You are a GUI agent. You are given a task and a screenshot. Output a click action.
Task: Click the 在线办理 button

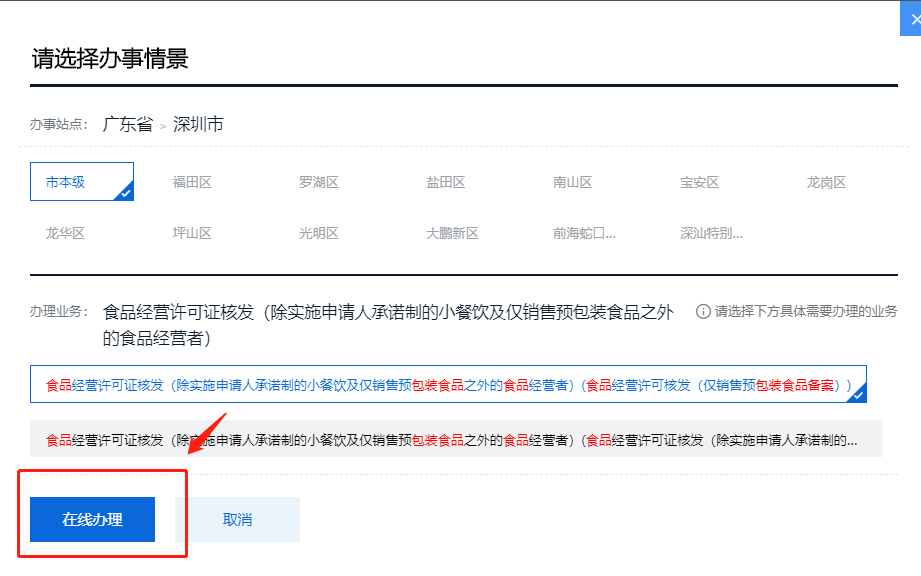(x=92, y=519)
